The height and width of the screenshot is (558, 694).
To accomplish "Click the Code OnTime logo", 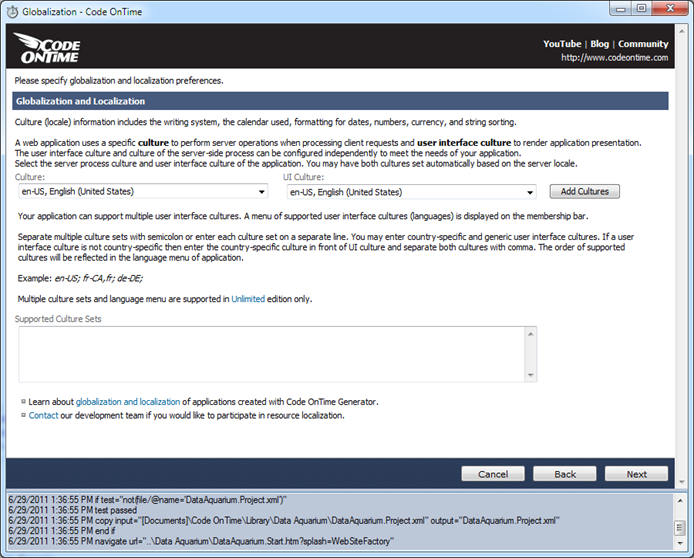I will tap(47, 47).
